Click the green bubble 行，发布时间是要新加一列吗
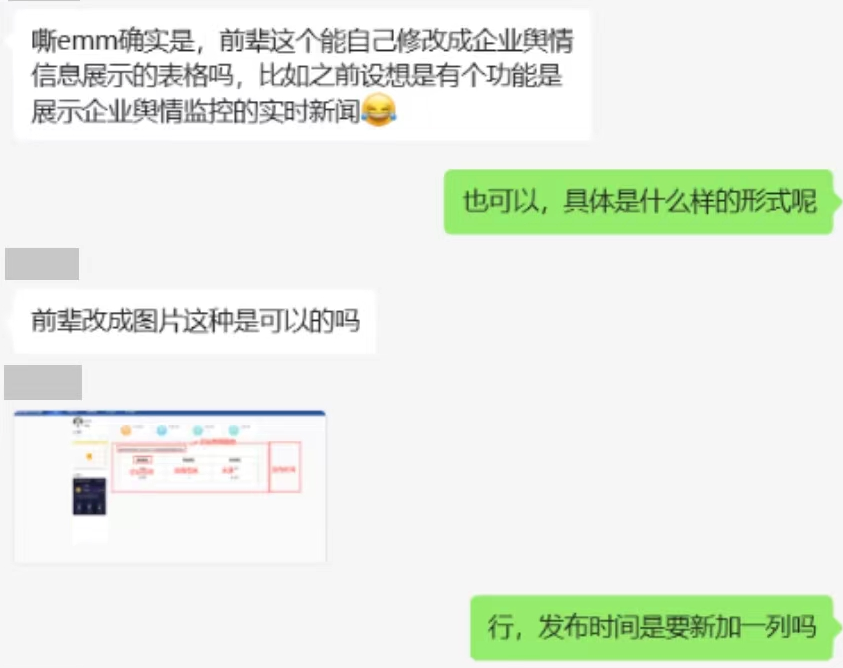The image size is (843, 668). click(x=652, y=628)
